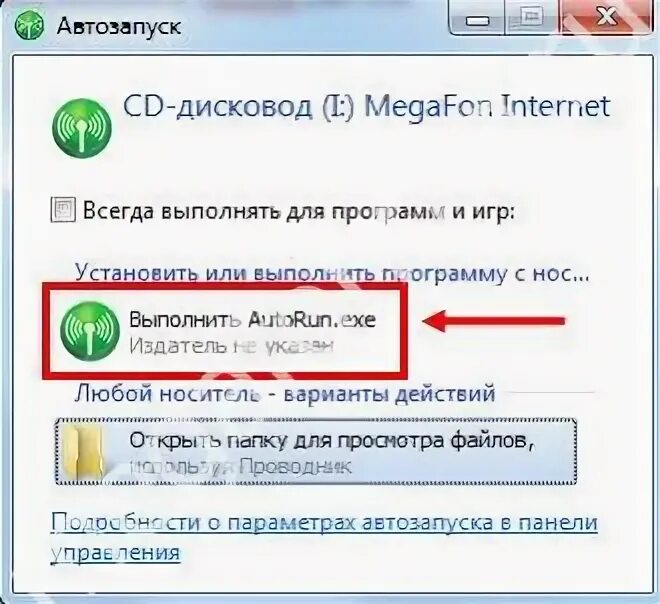Click the large MegaFon Internet drive icon
Screen dimensions: 660x604
point(82,128)
